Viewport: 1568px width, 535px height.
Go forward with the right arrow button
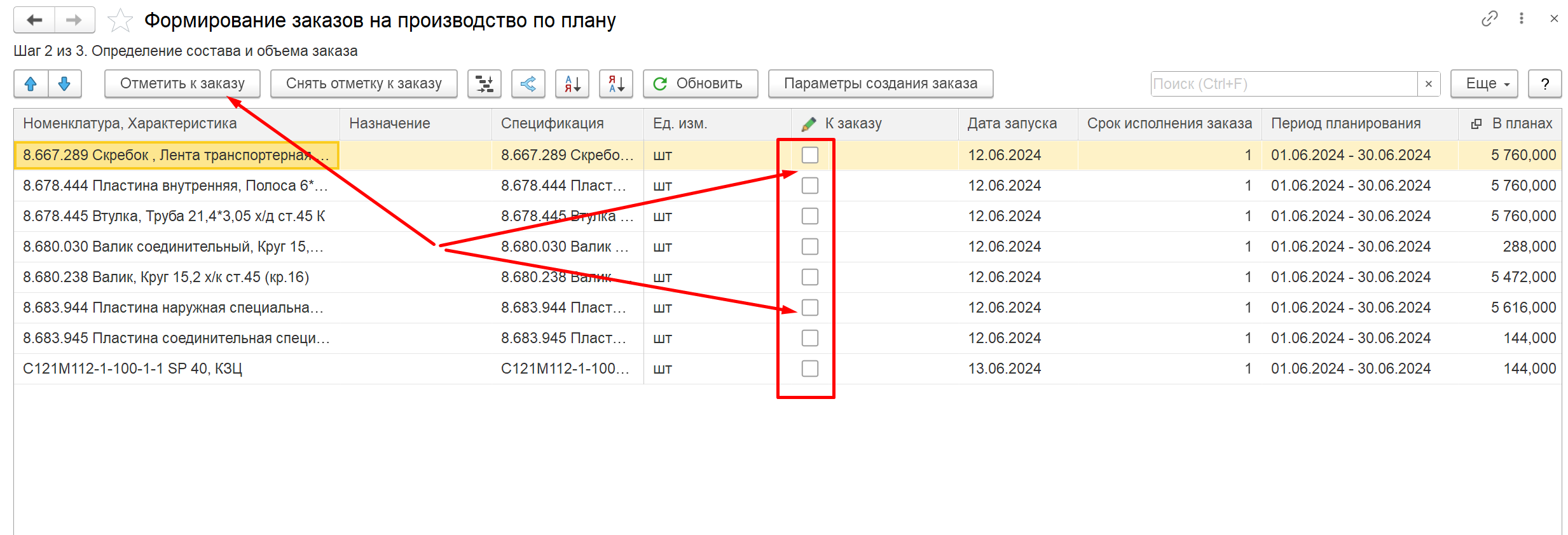[x=74, y=20]
